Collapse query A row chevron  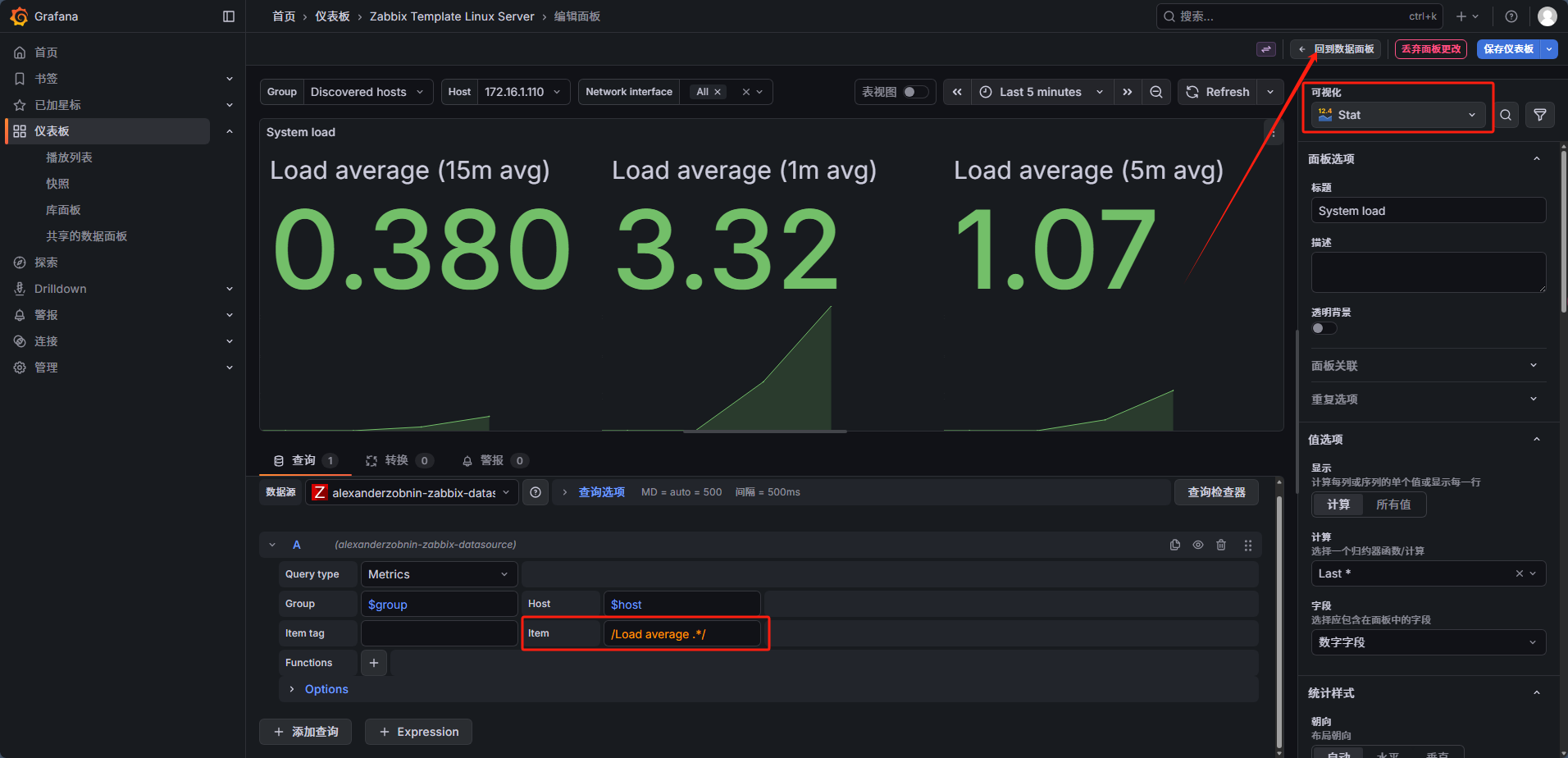272,545
